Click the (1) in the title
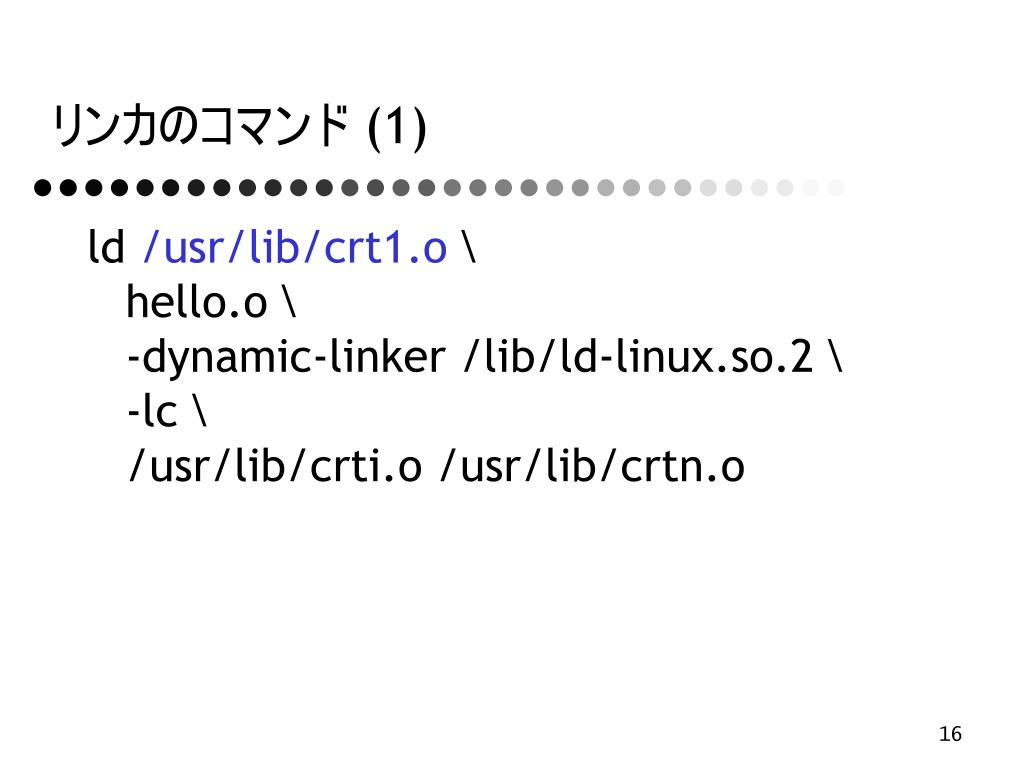This screenshot has height=768, width=1024. click(x=397, y=128)
